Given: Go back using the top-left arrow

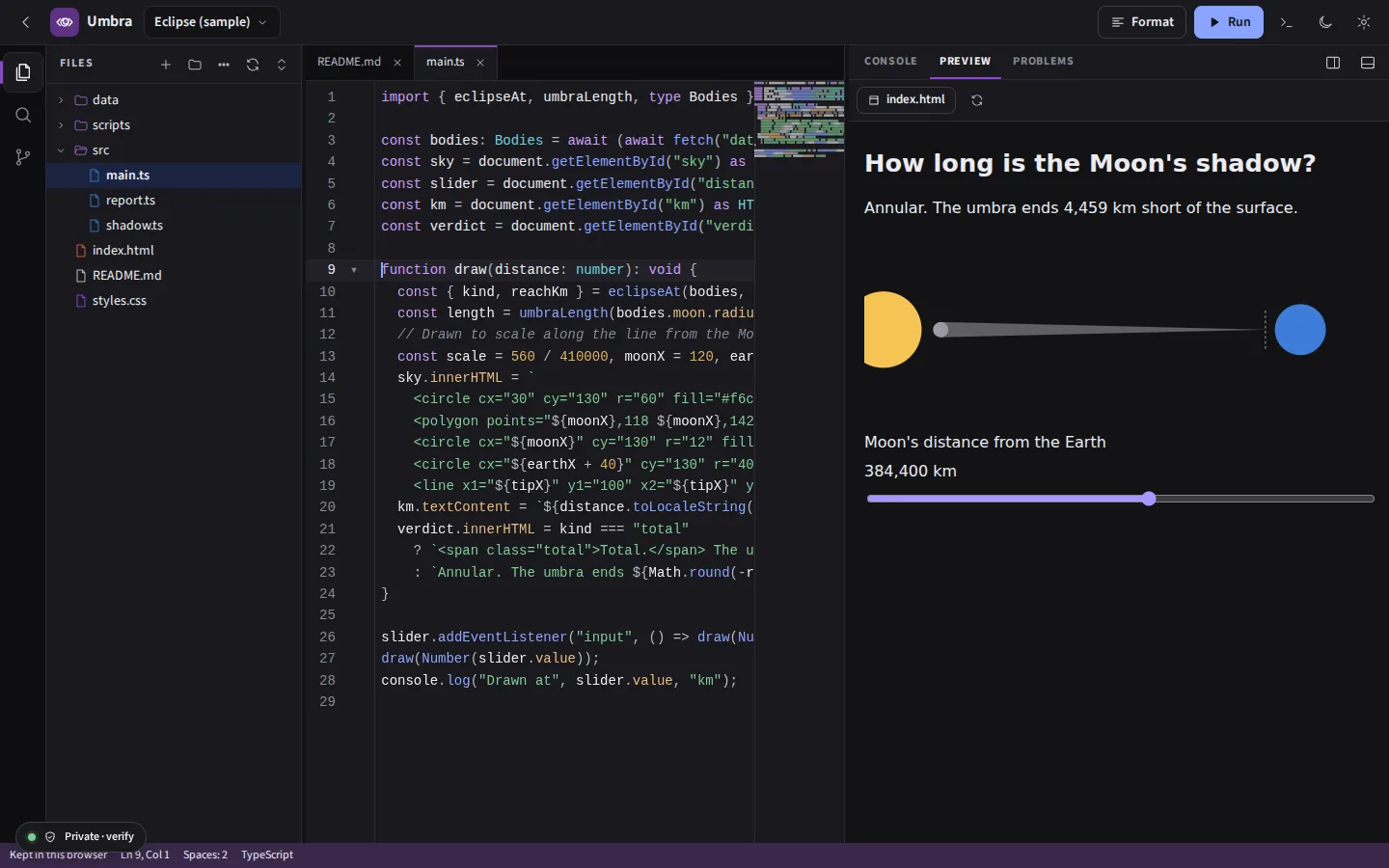Looking at the screenshot, I should point(26,21).
